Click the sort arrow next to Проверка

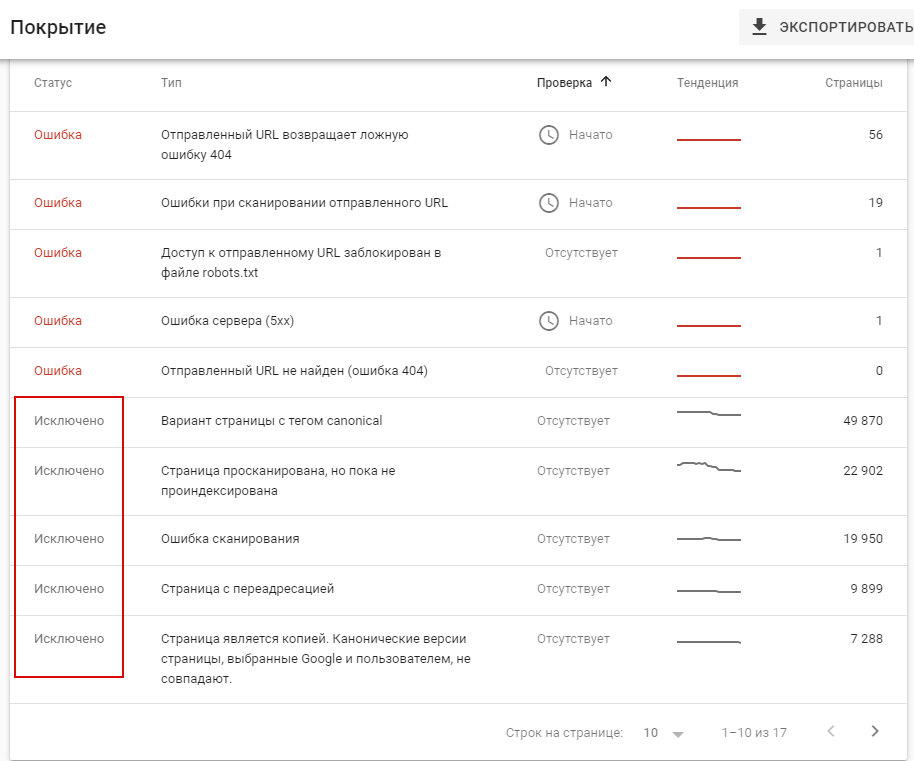pos(606,82)
